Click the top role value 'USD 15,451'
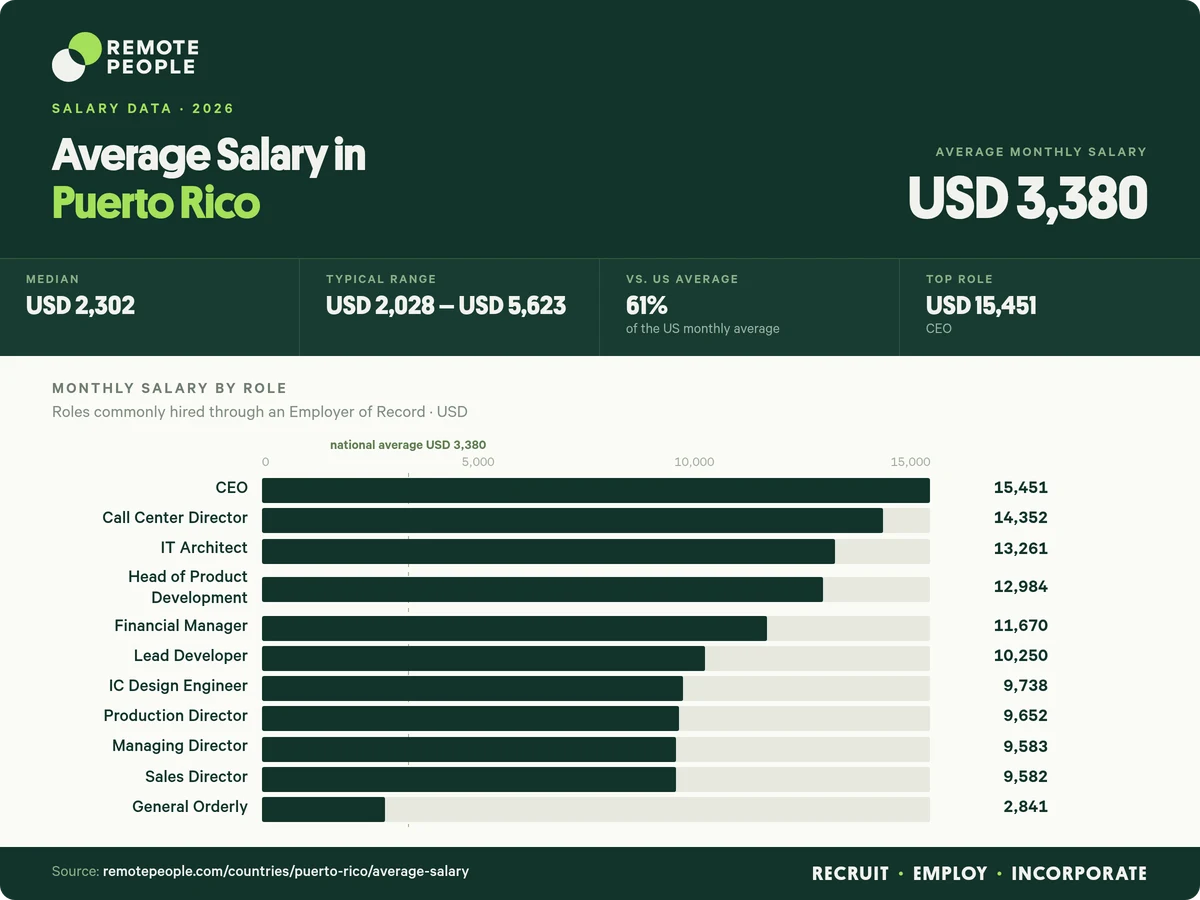The width and height of the screenshot is (1200, 900). [x=981, y=305]
